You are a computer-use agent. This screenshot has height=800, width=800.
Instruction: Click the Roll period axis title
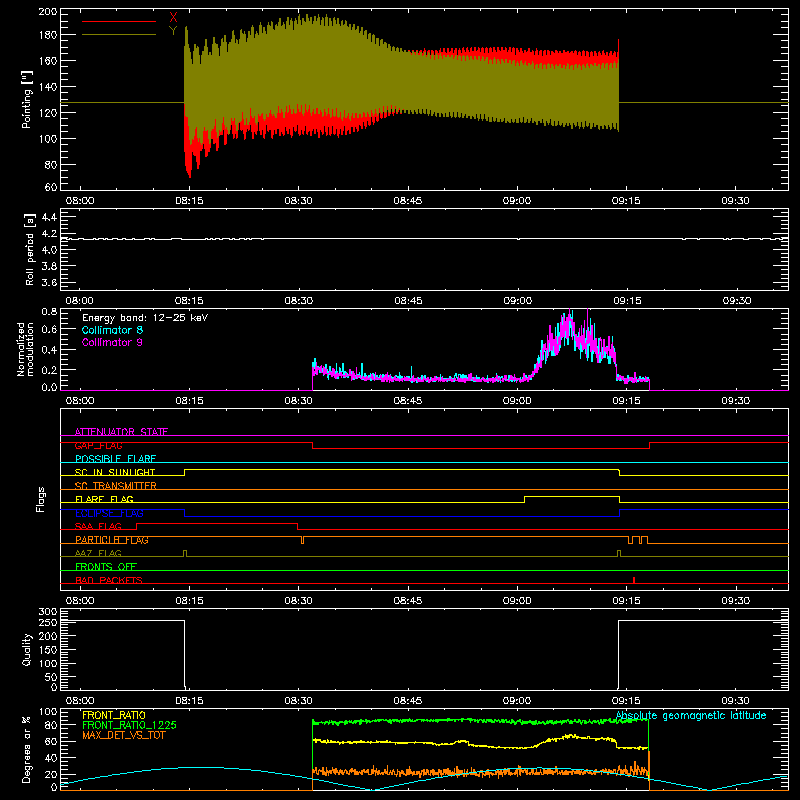pyautogui.click(x=29, y=250)
